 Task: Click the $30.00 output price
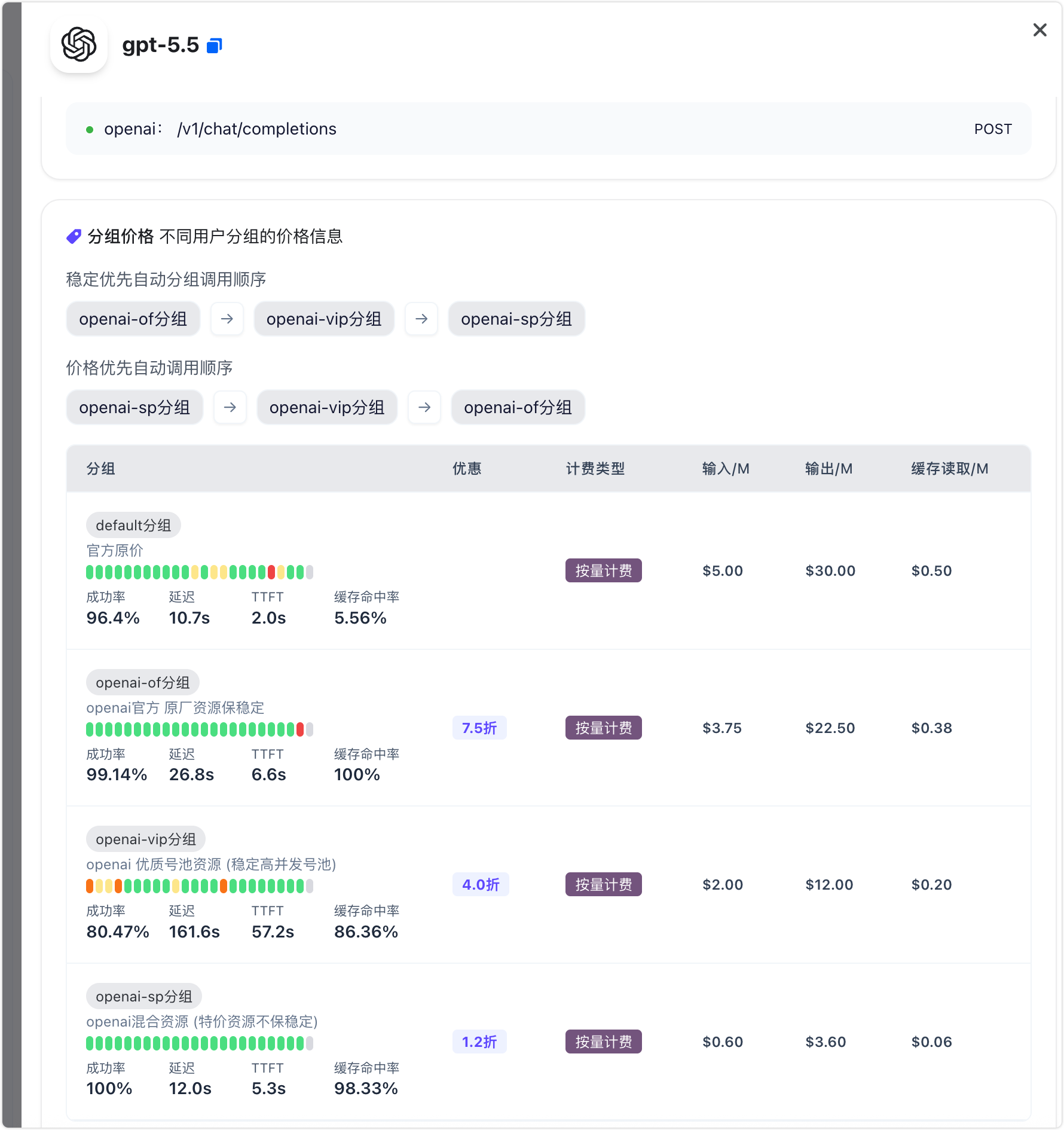click(830, 571)
